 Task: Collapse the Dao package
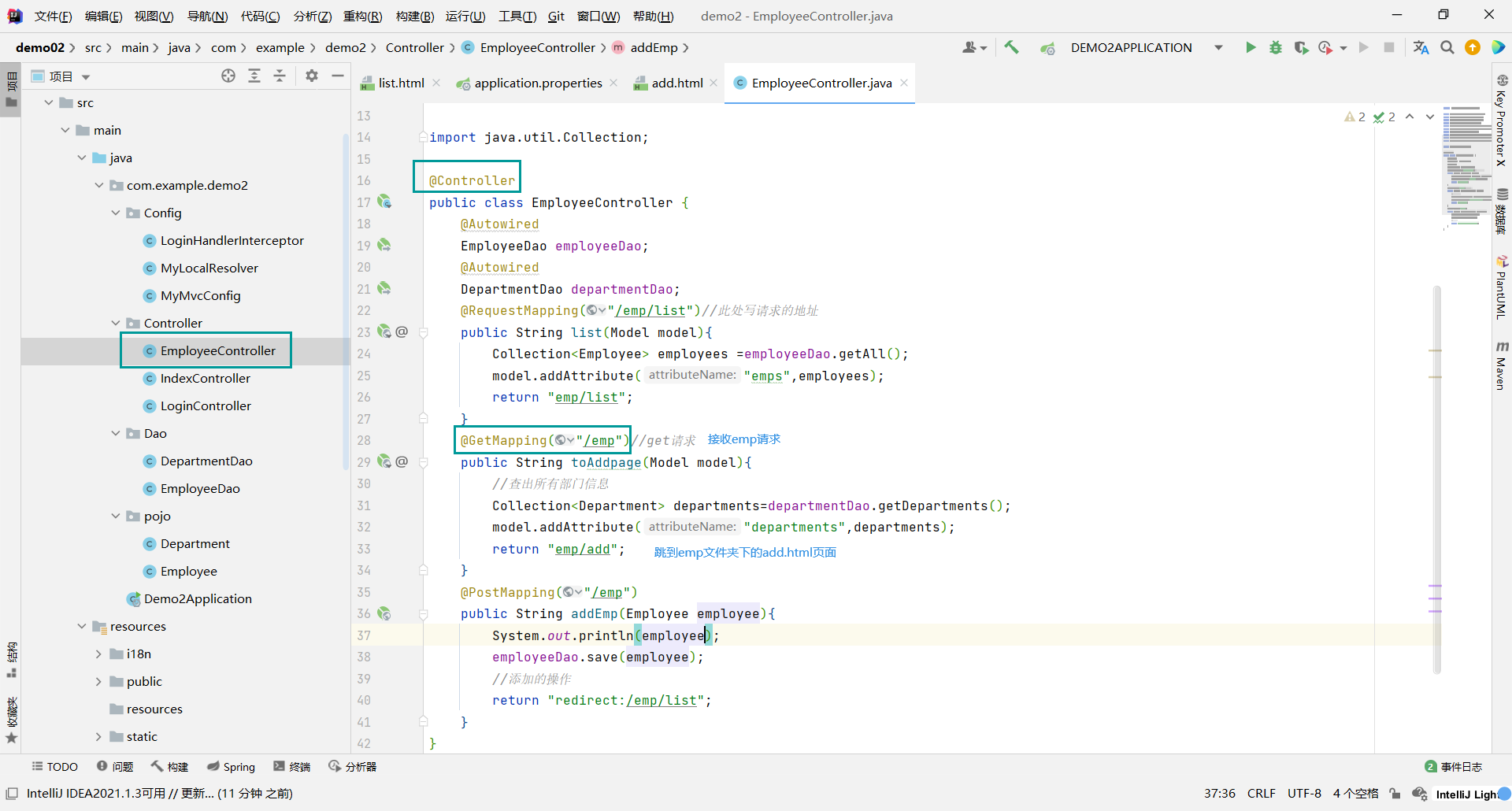point(116,433)
